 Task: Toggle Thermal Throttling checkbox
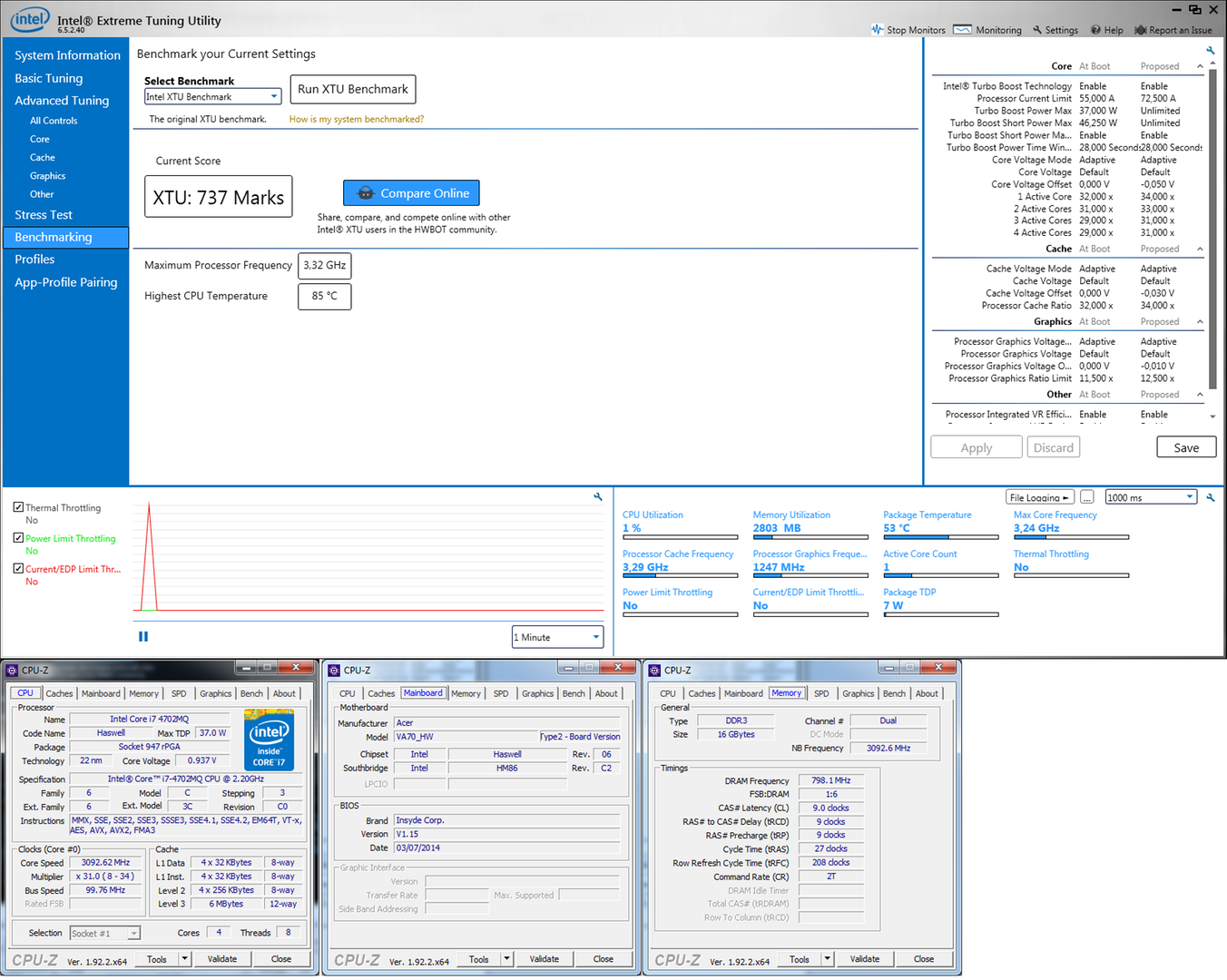(18, 507)
